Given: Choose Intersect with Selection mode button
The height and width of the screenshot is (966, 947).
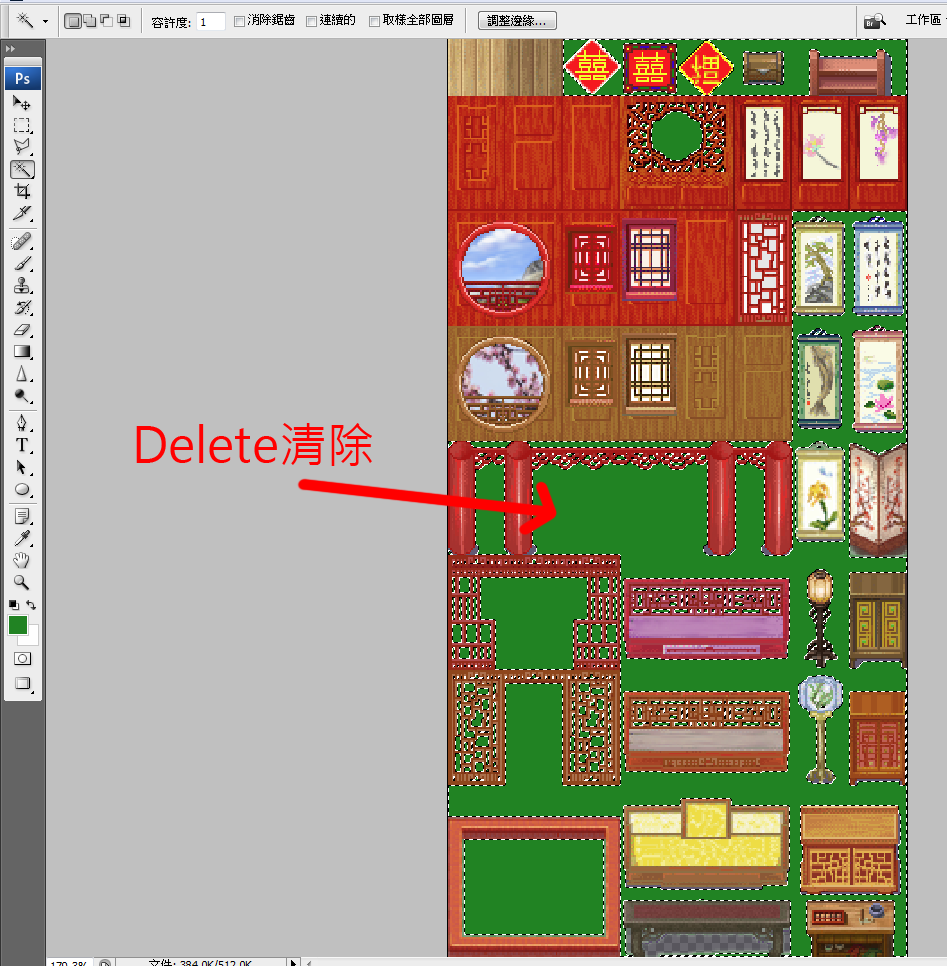Looking at the screenshot, I should pyautogui.click(x=124, y=22).
